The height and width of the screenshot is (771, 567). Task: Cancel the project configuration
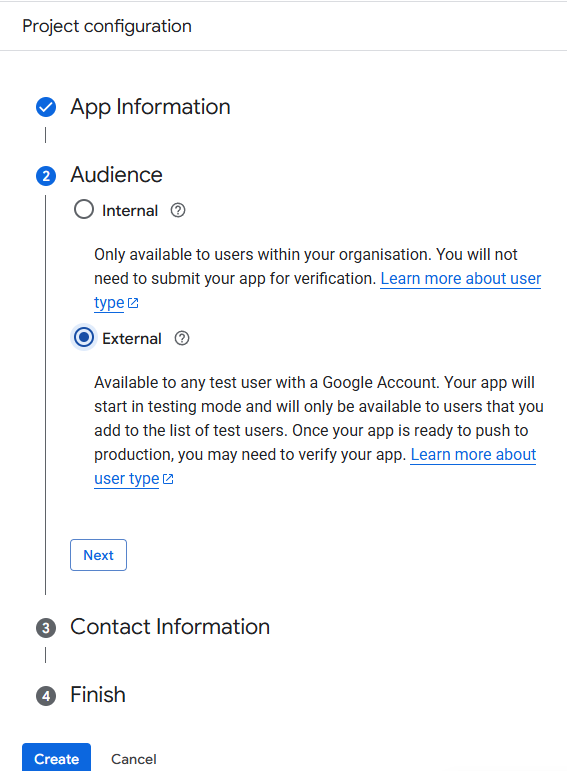click(x=134, y=759)
